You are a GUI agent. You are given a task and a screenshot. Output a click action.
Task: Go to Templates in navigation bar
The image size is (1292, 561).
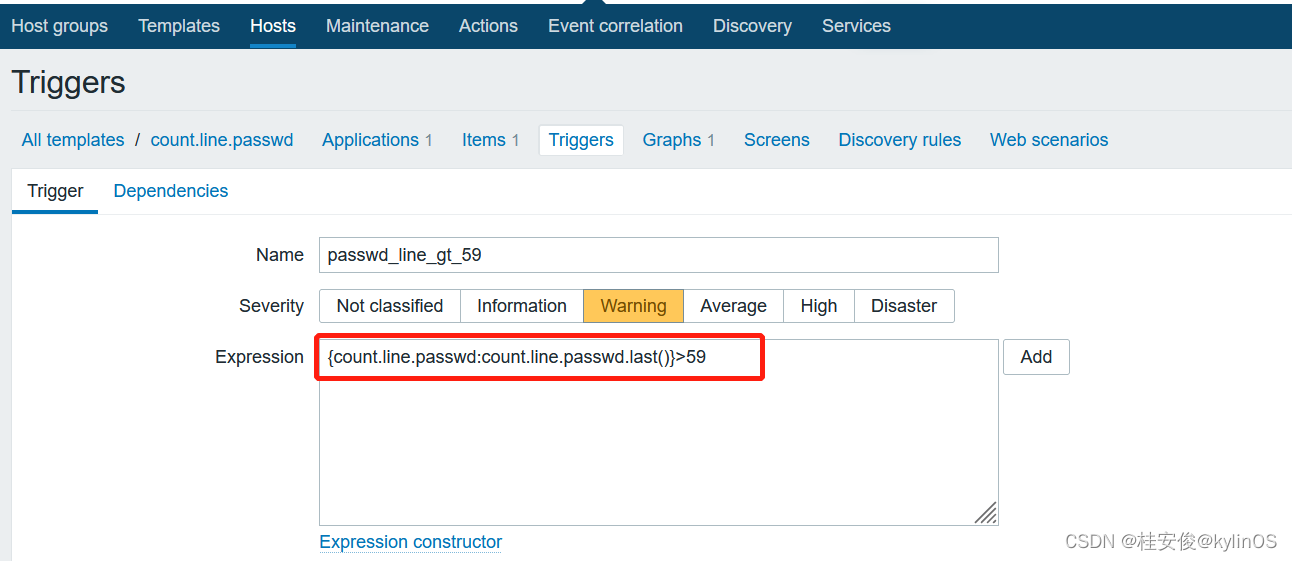point(179,26)
